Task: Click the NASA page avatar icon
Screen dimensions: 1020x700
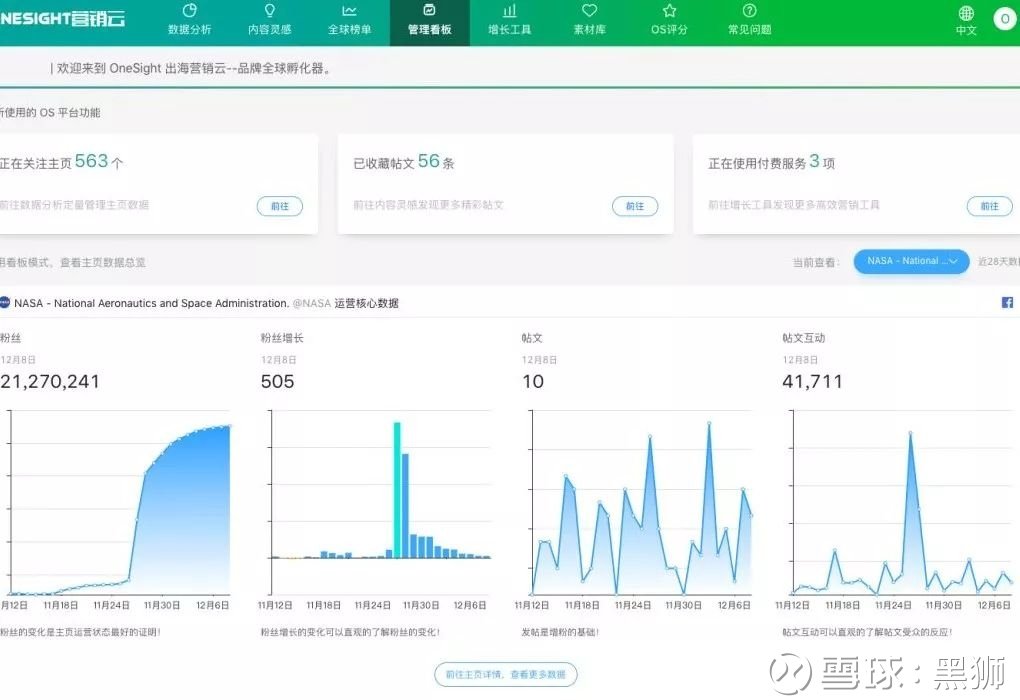Action: 5,303
